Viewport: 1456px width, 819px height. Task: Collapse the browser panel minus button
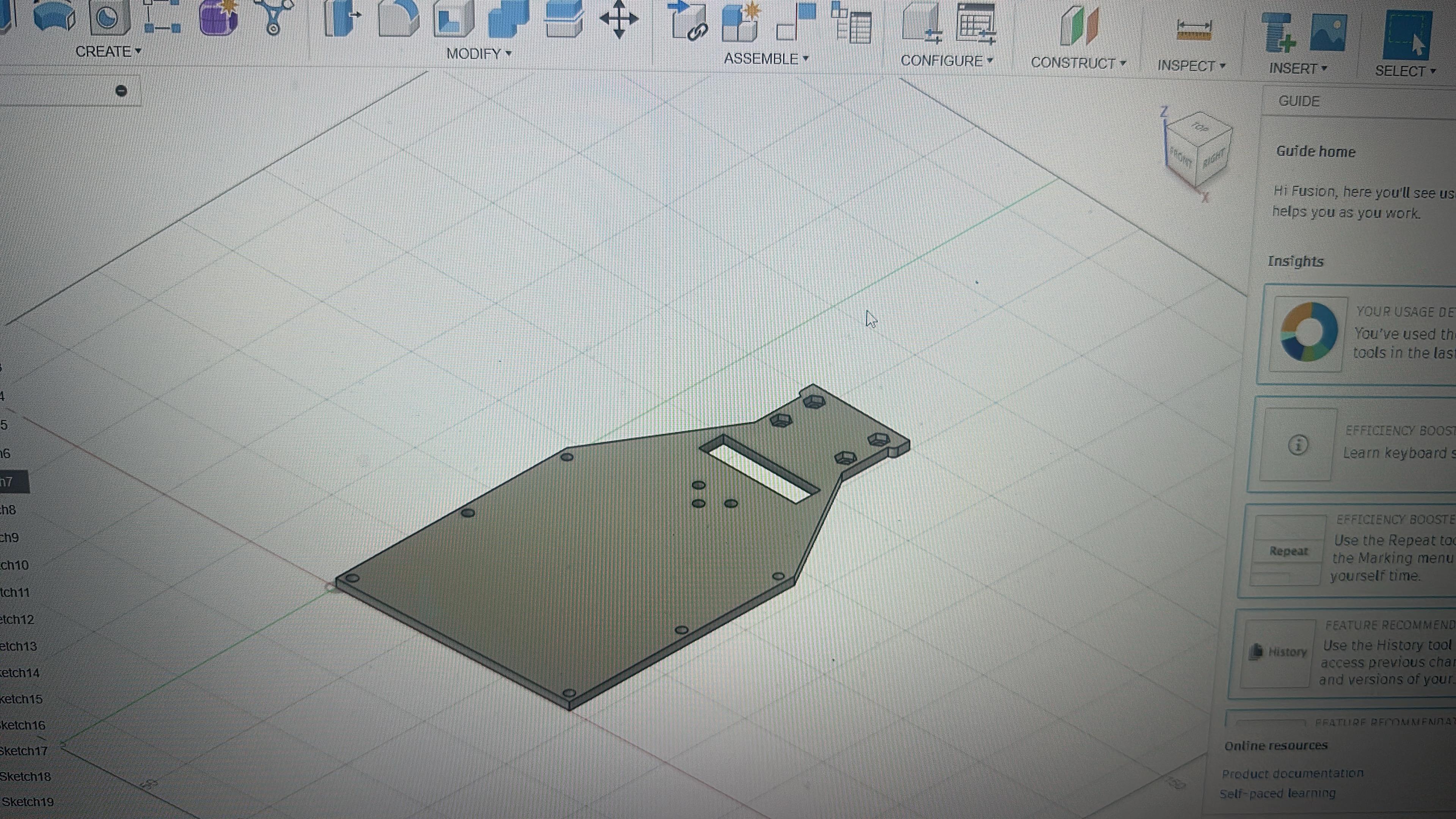pos(121,91)
